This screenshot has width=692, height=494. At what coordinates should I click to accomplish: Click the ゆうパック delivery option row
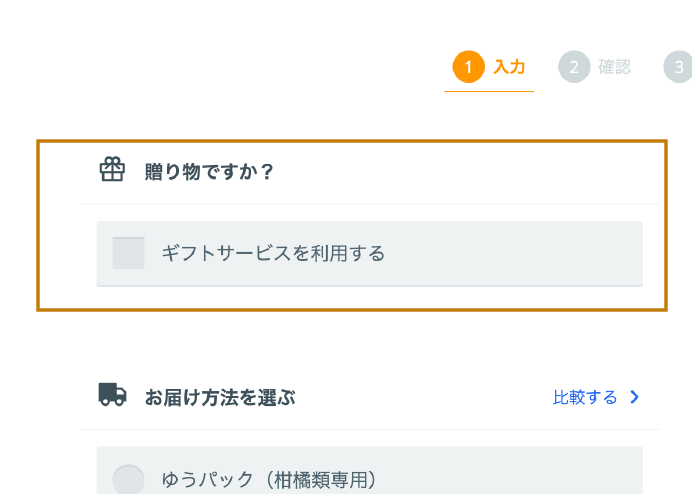(x=370, y=471)
